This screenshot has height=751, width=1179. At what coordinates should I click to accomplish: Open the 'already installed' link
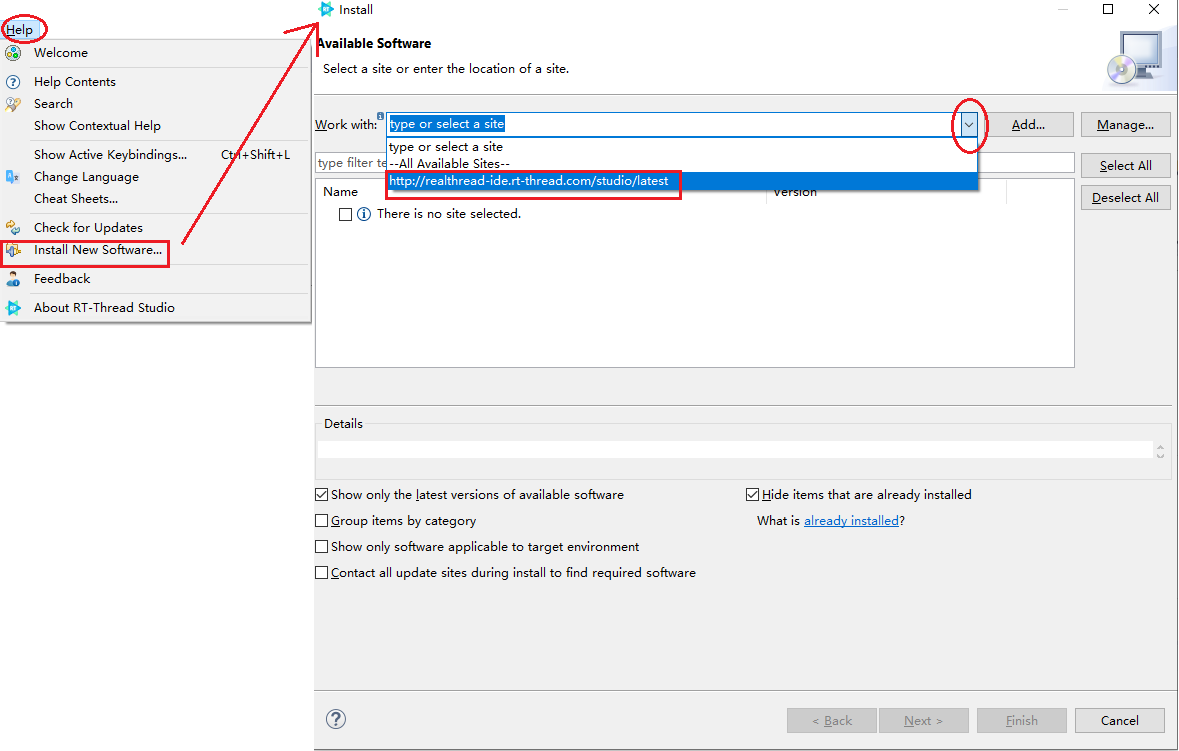(x=851, y=520)
